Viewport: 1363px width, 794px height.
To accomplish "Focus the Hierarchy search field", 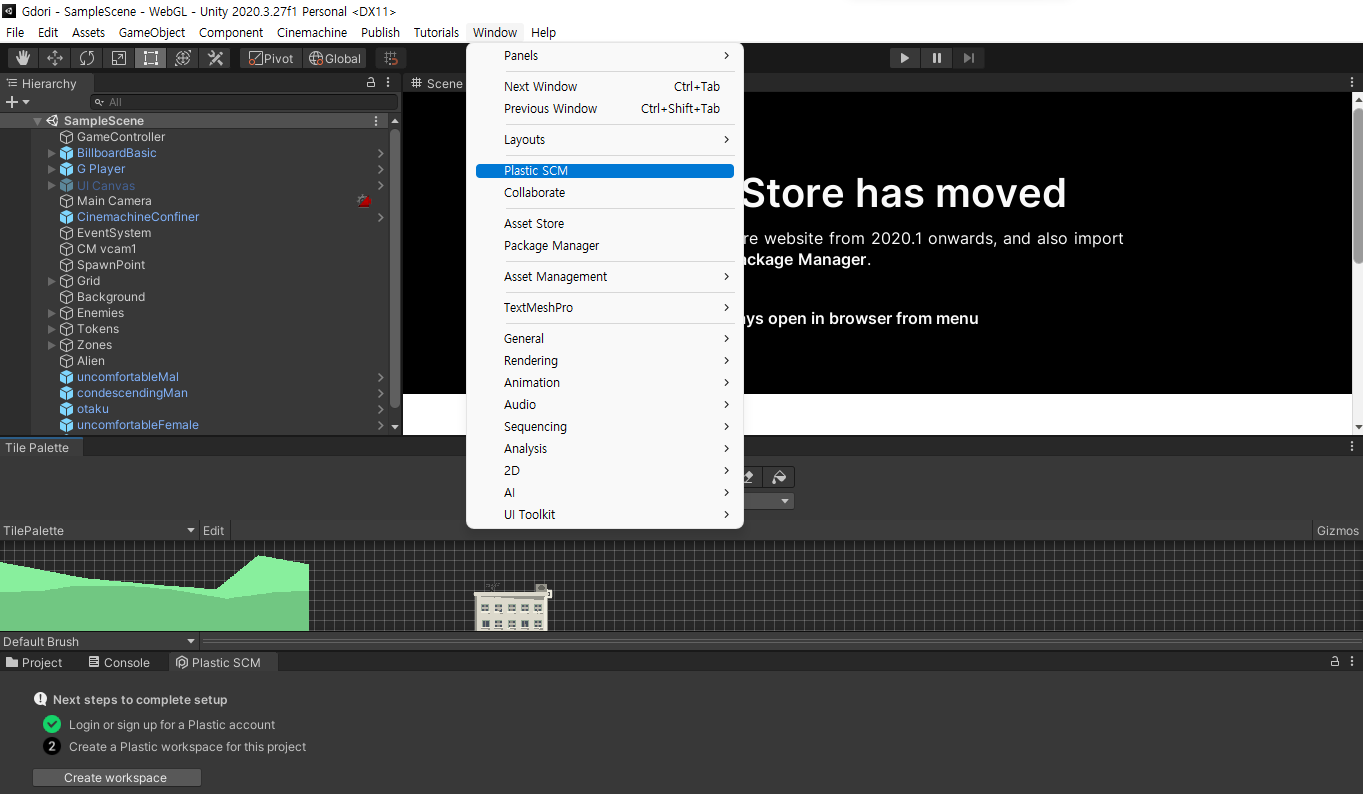I will click(244, 102).
